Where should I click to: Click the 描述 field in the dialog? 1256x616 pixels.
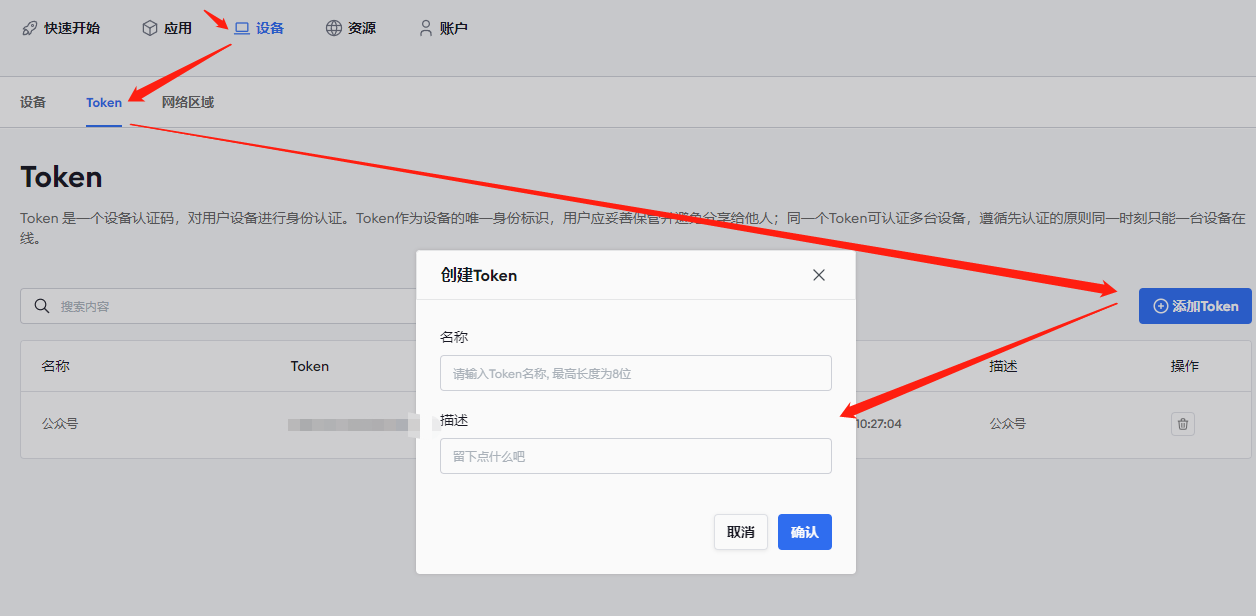[x=635, y=456]
